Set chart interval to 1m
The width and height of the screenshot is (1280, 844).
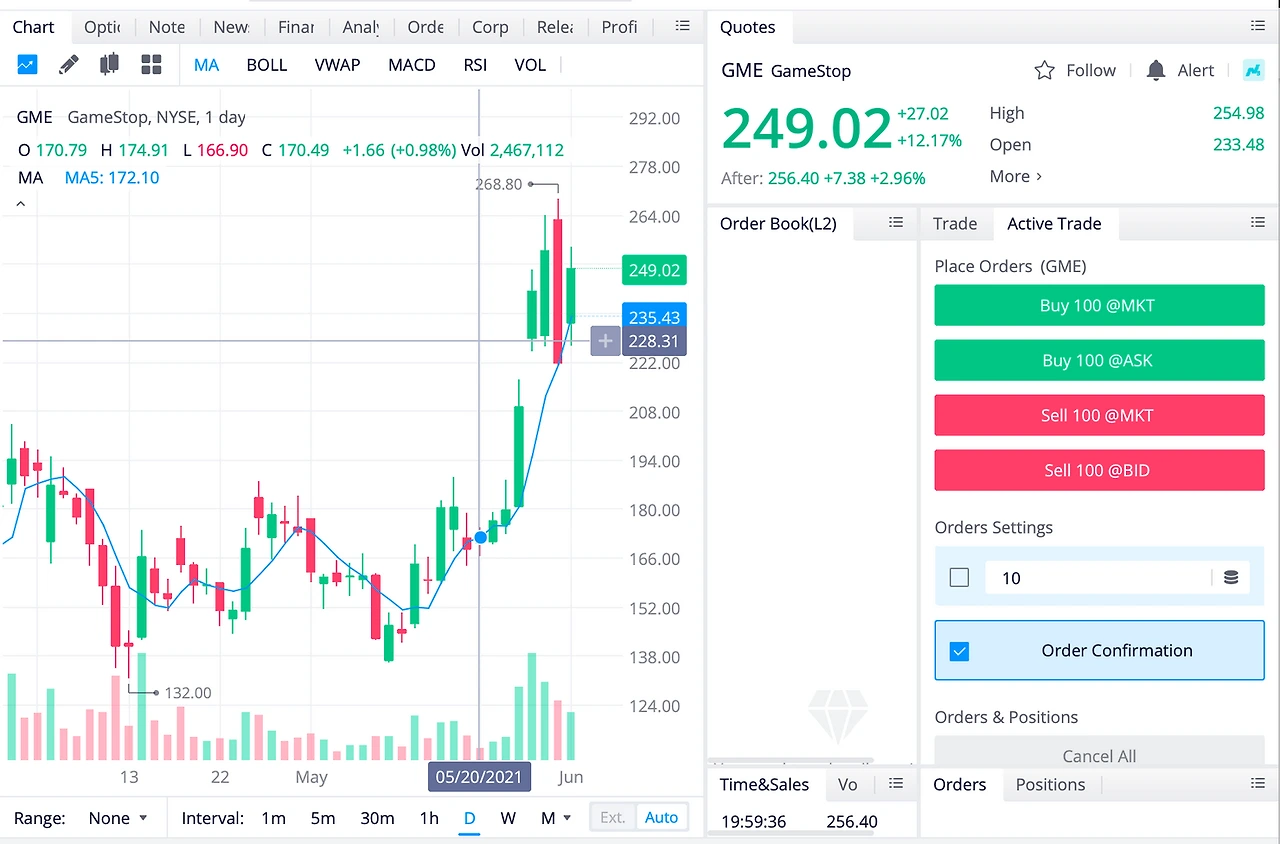(273, 818)
